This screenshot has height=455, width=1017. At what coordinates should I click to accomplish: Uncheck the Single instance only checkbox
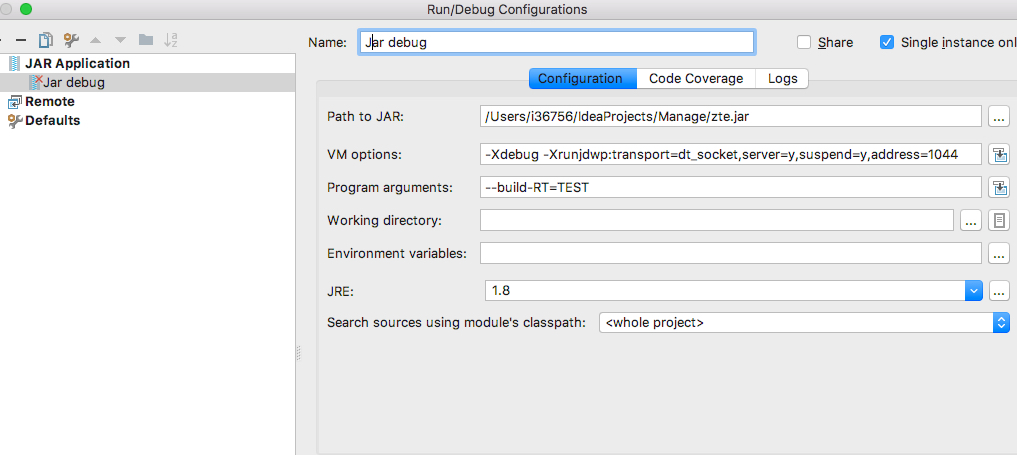pyautogui.click(x=886, y=42)
